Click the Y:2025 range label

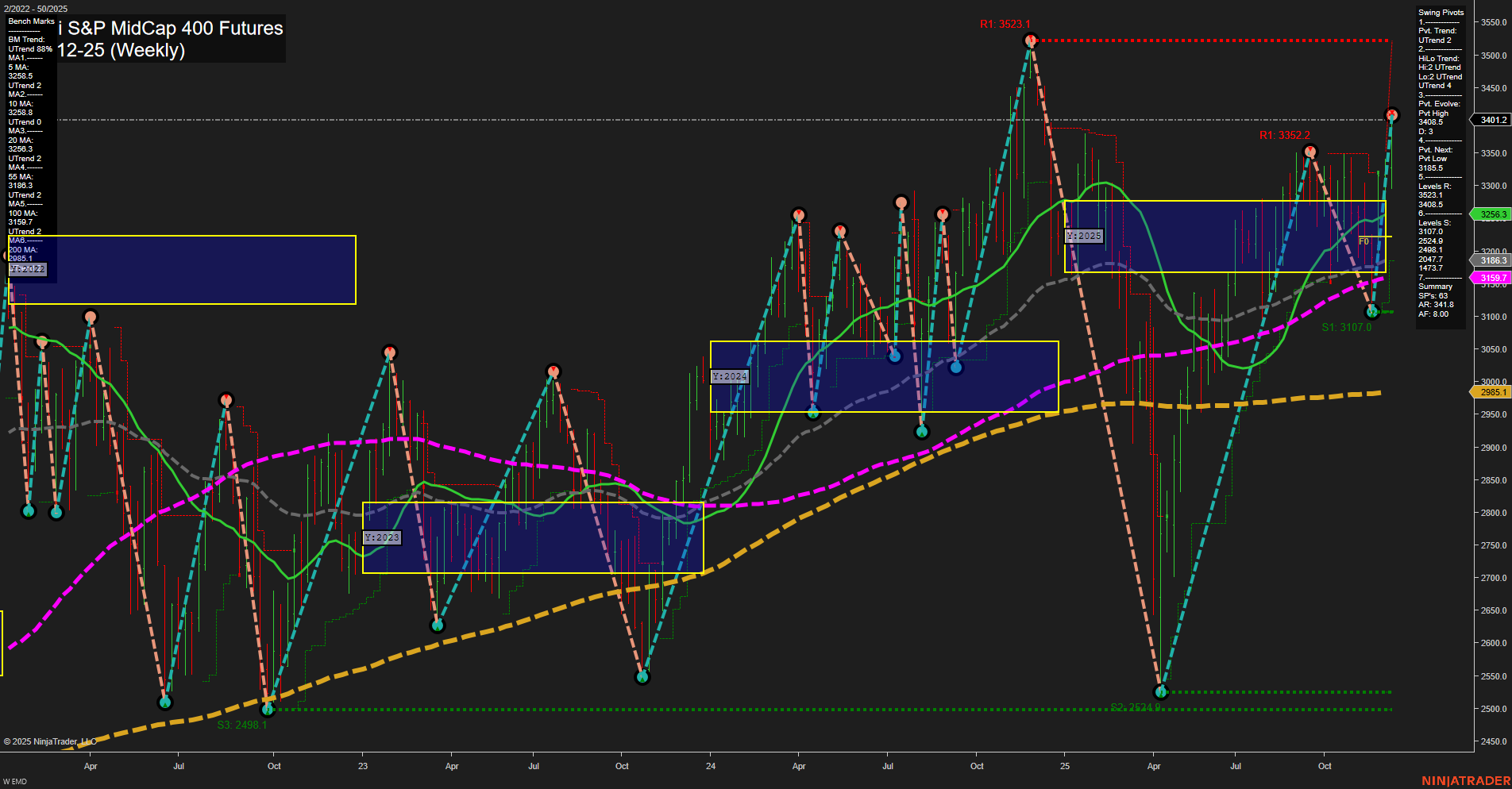pyautogui.click(x=1083, y=236)
